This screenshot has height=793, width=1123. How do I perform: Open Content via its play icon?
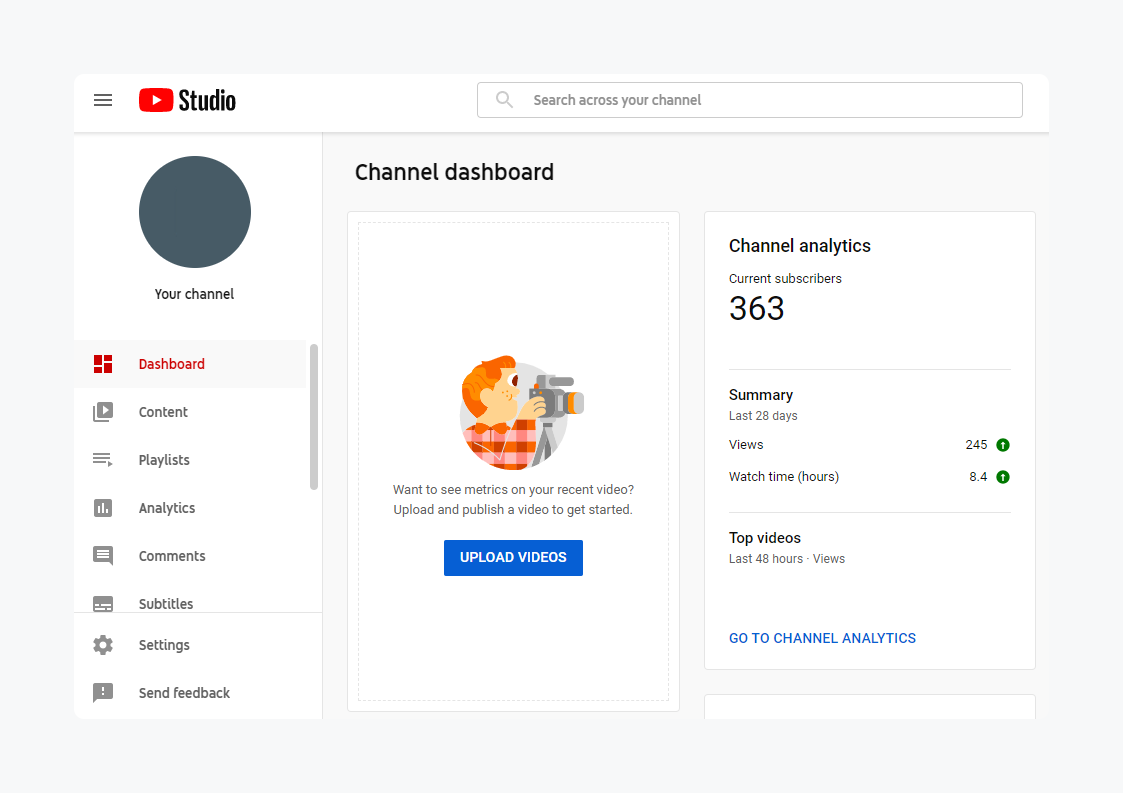[103, 412]
